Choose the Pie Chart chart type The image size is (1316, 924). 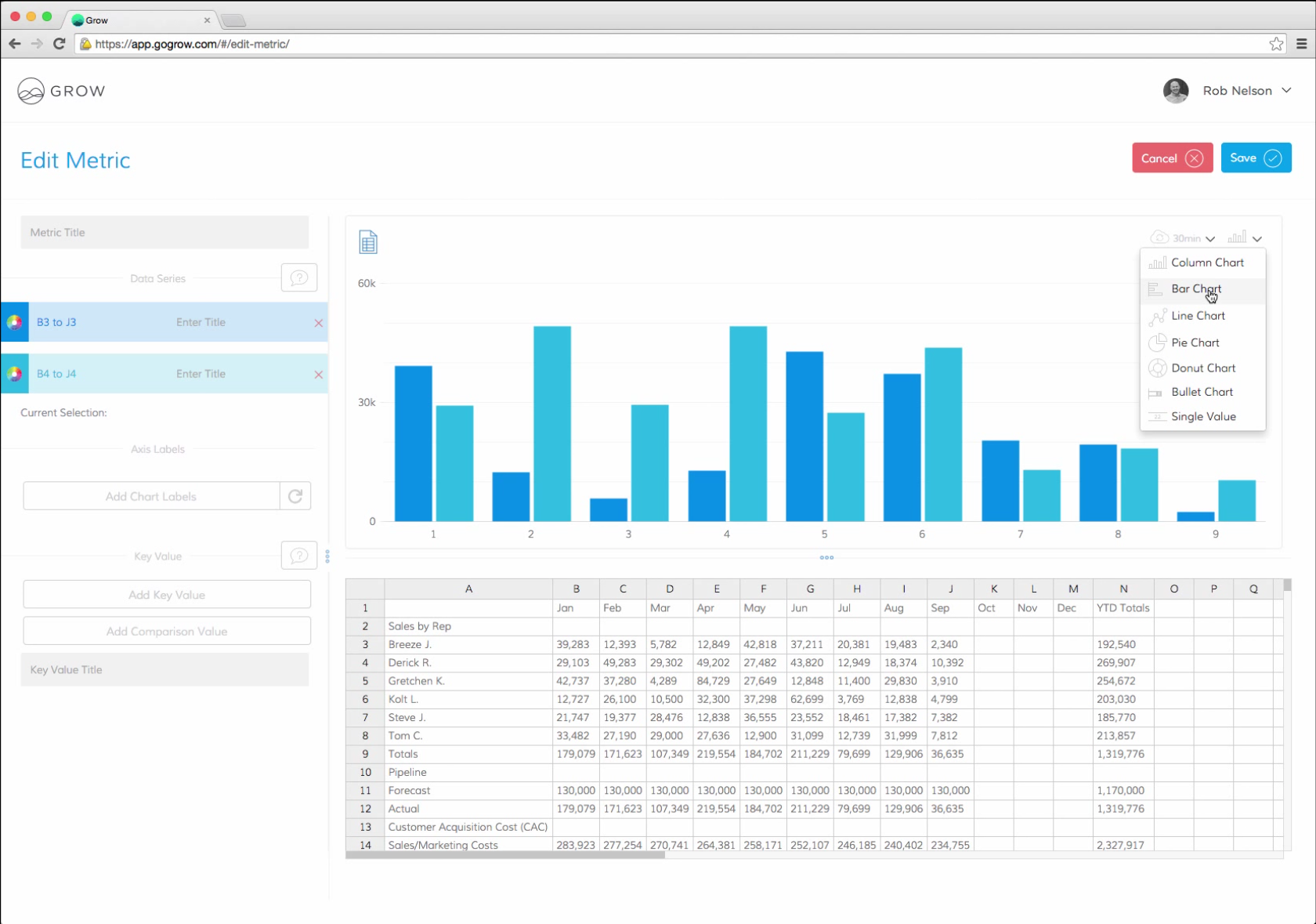(x=1195, y=342)
